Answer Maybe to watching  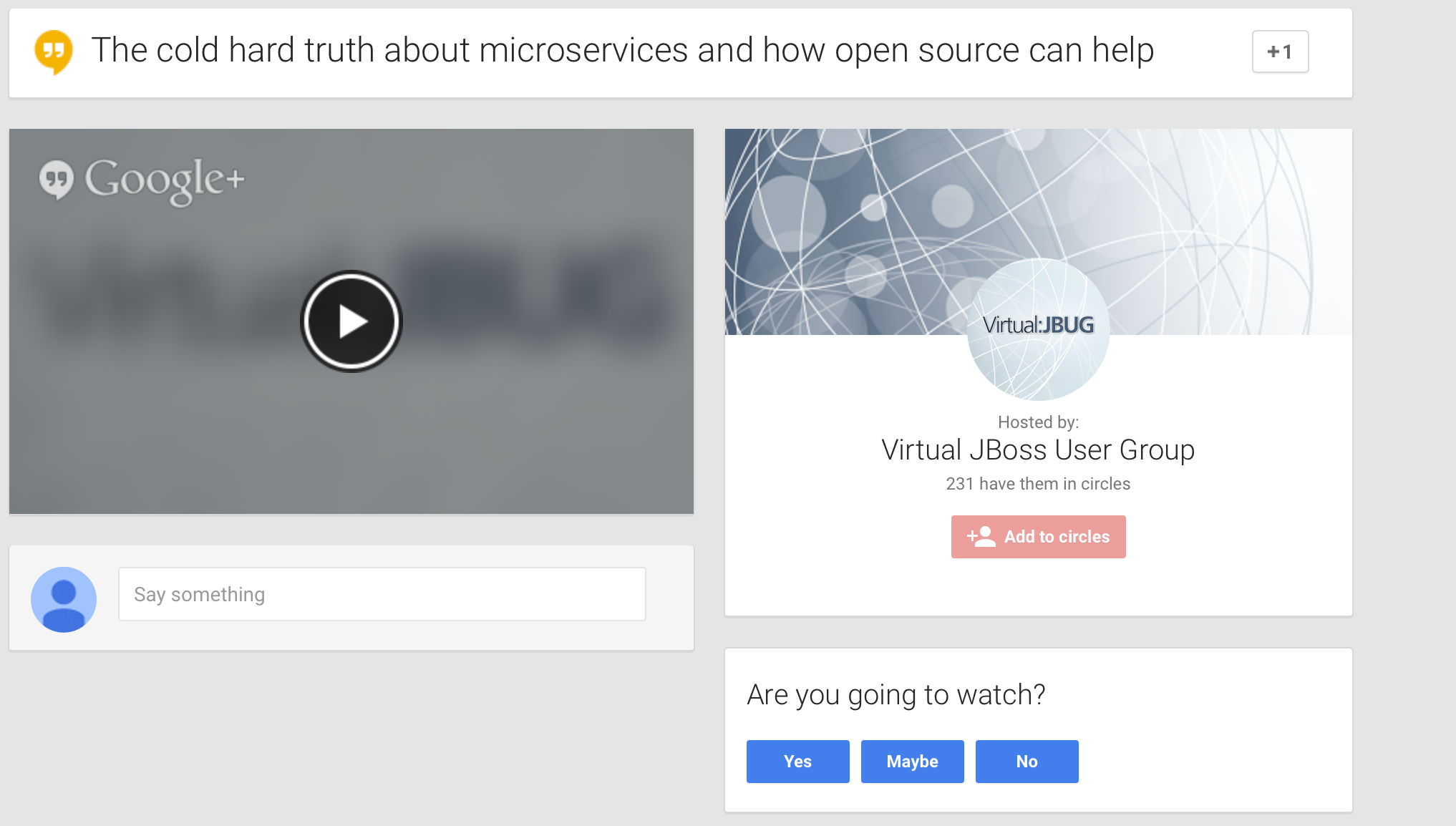(x=912, y=762)
